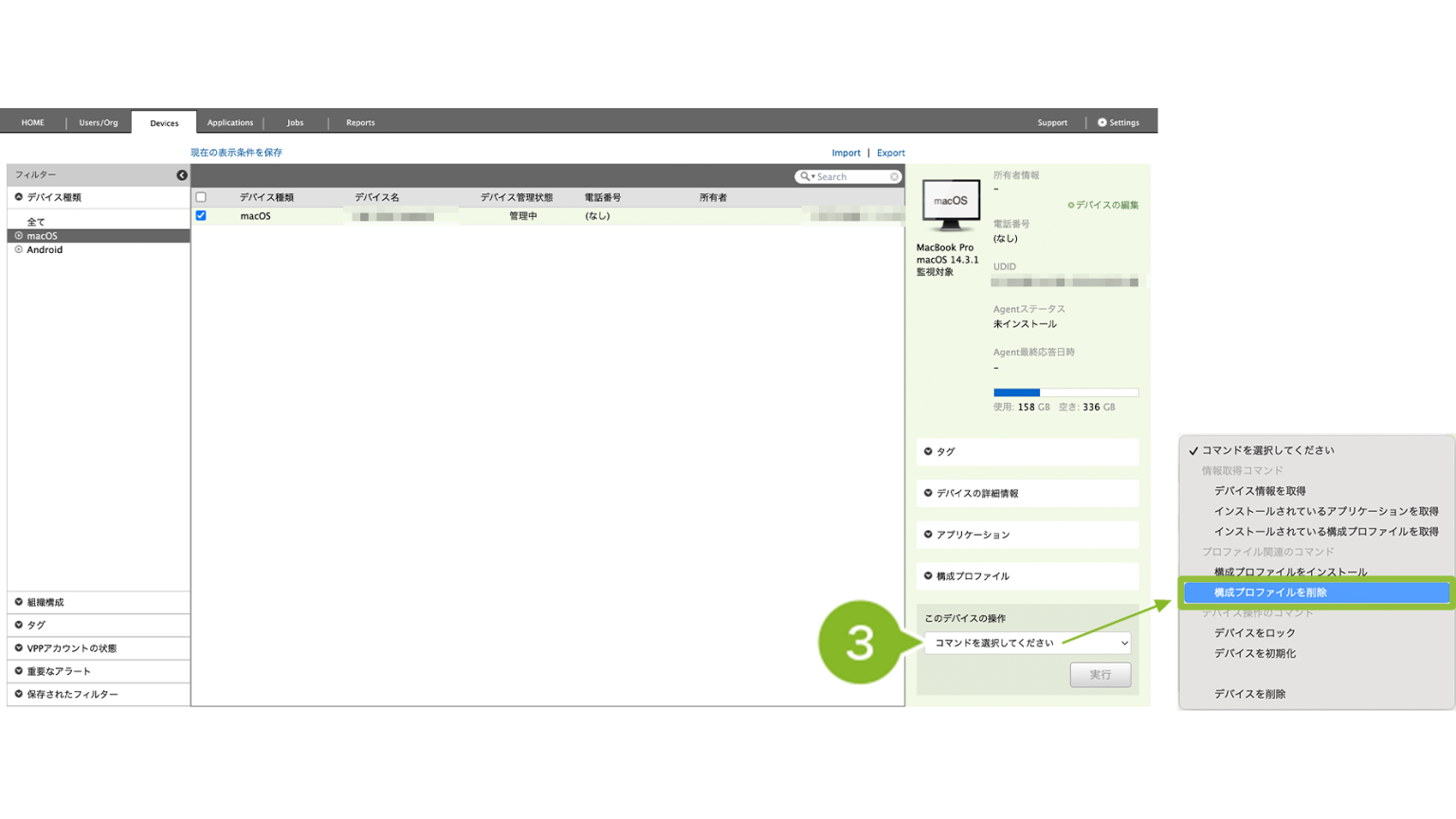Select the macOS device type filter
This screenshot has height=819, width=1456.
click(x=99, y=236)
